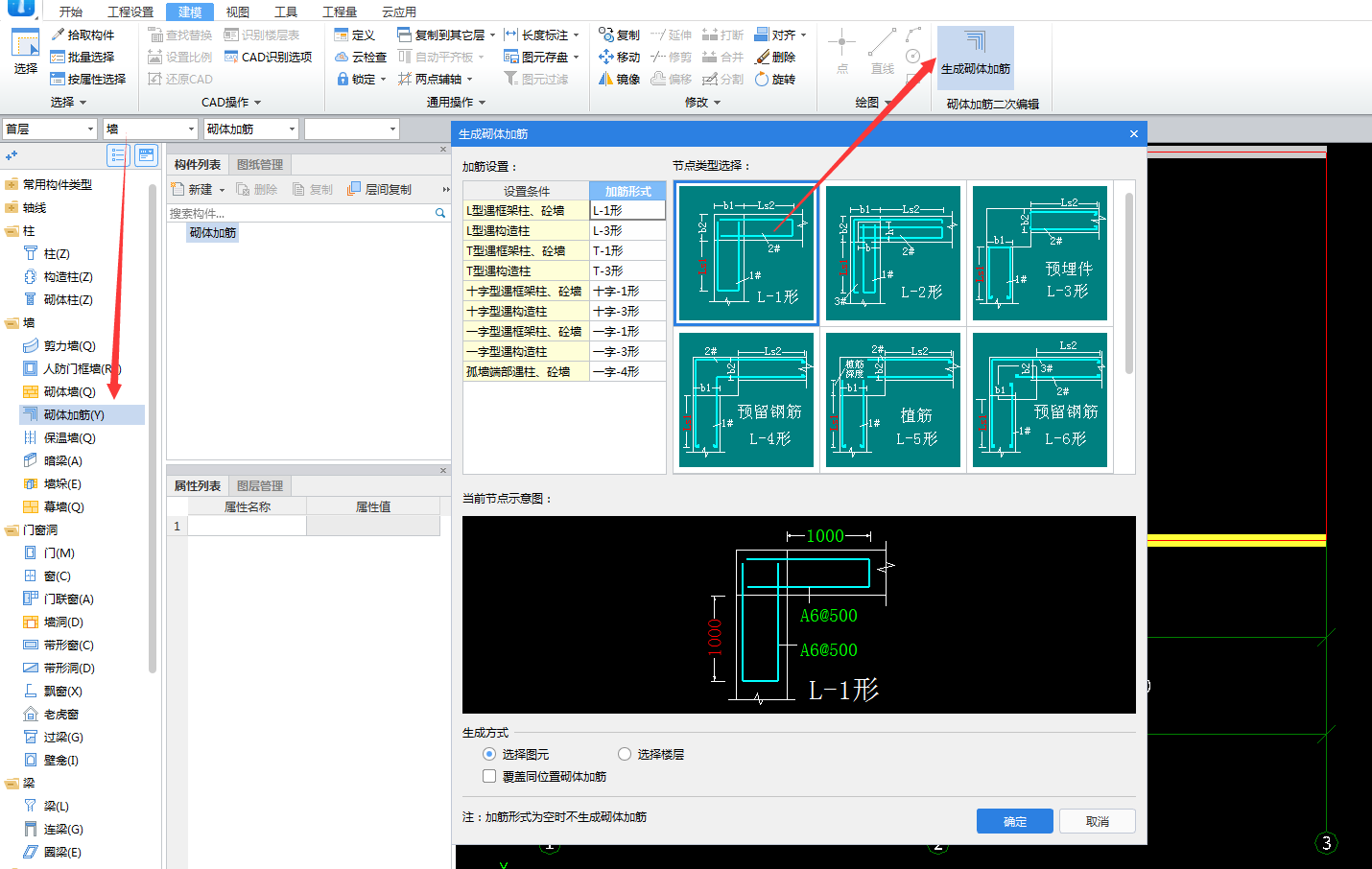Click the 长度标注 tool

pos(541,35)
